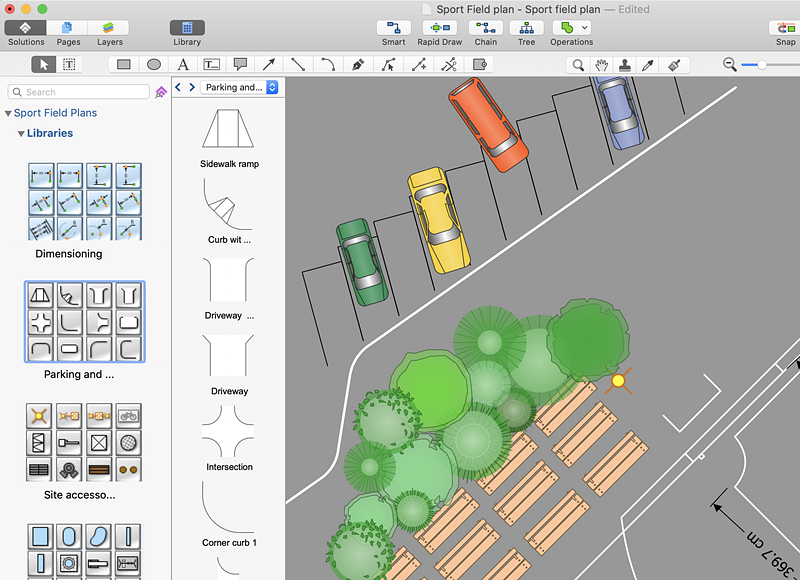Click the Chain button
800x580 pixels.
coord(485,28)
